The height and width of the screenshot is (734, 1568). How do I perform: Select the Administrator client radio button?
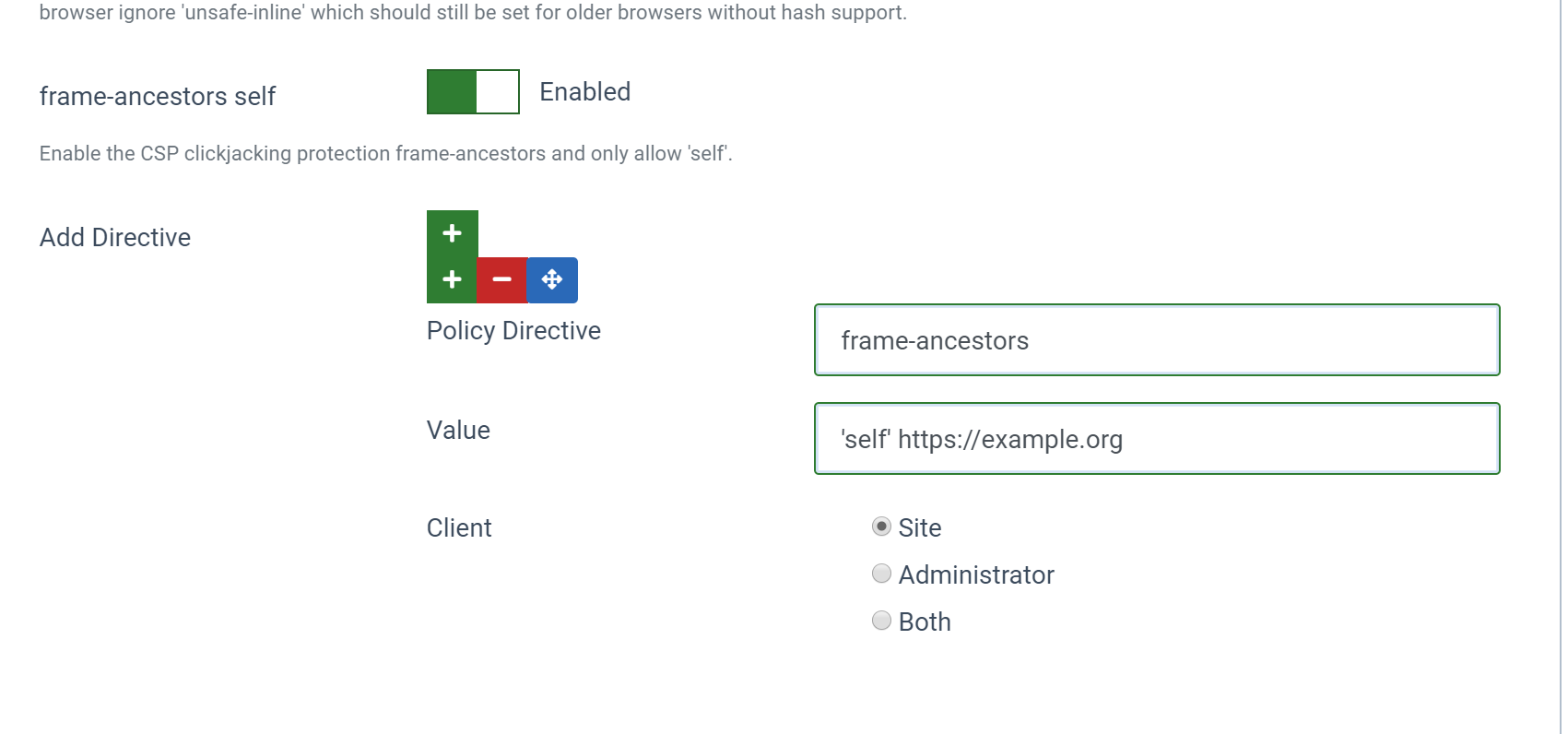[881, 574]
